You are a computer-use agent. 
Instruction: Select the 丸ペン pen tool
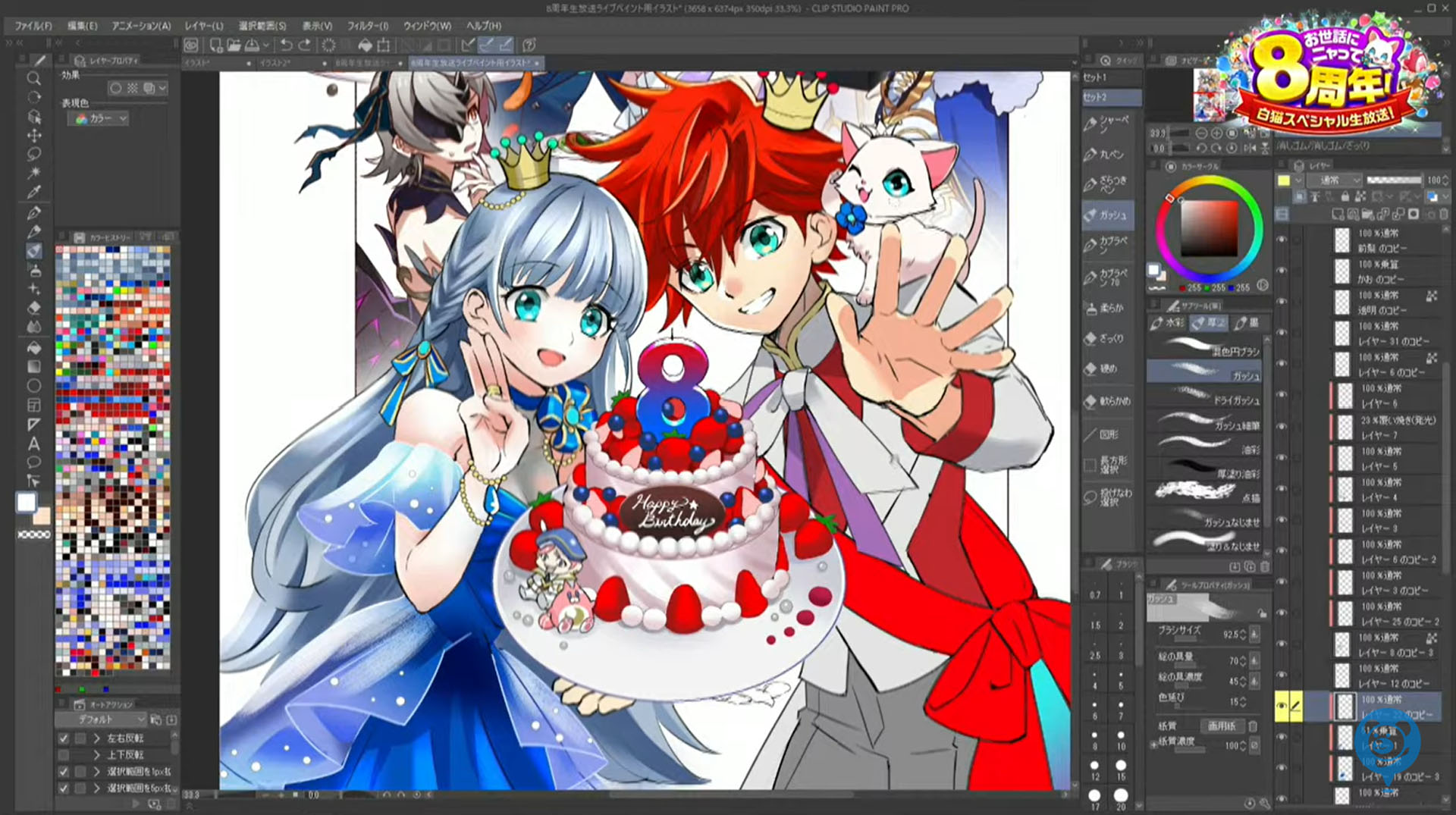(x=1108, y=155)
